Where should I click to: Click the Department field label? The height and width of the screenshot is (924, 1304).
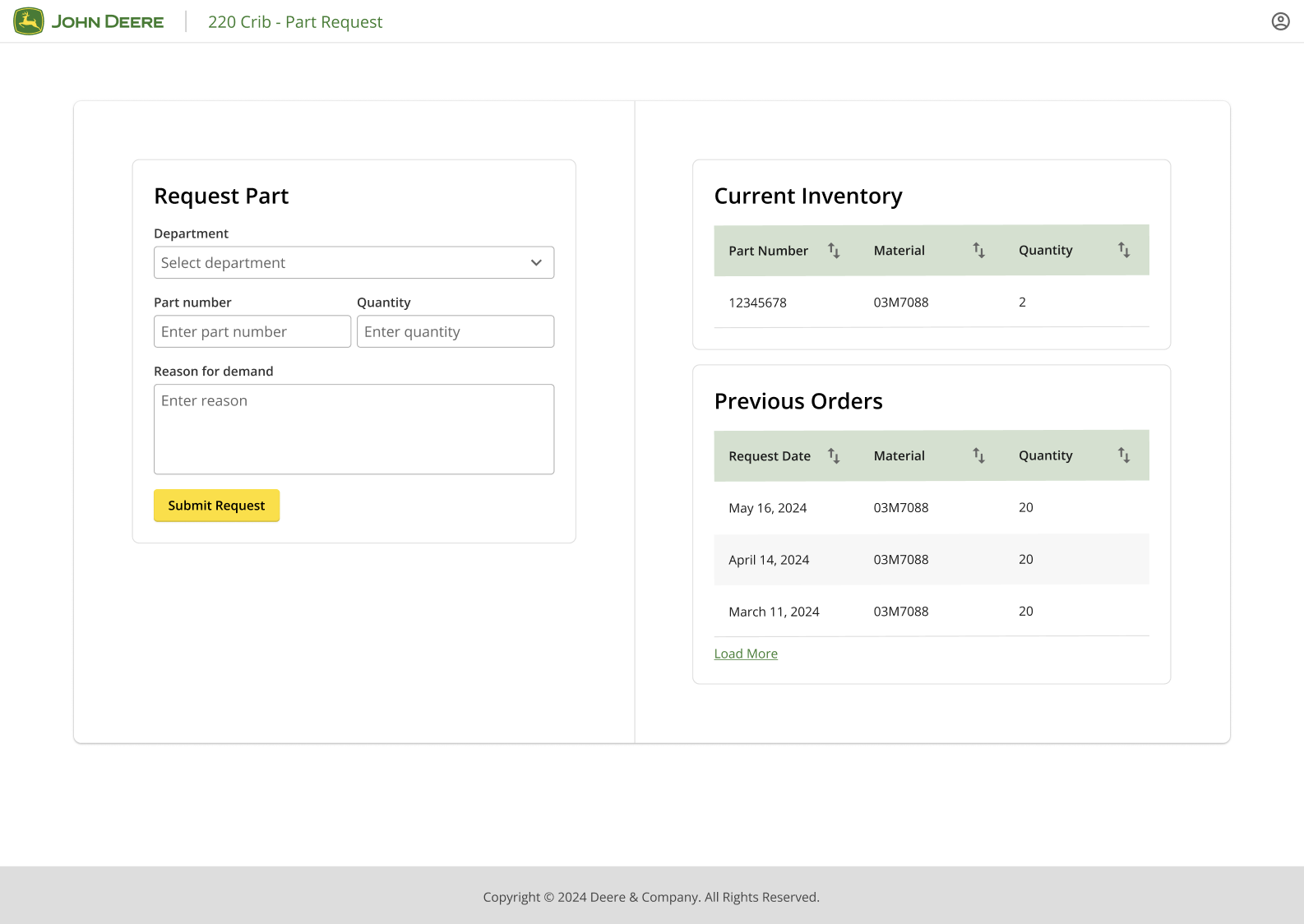[191, 233]
